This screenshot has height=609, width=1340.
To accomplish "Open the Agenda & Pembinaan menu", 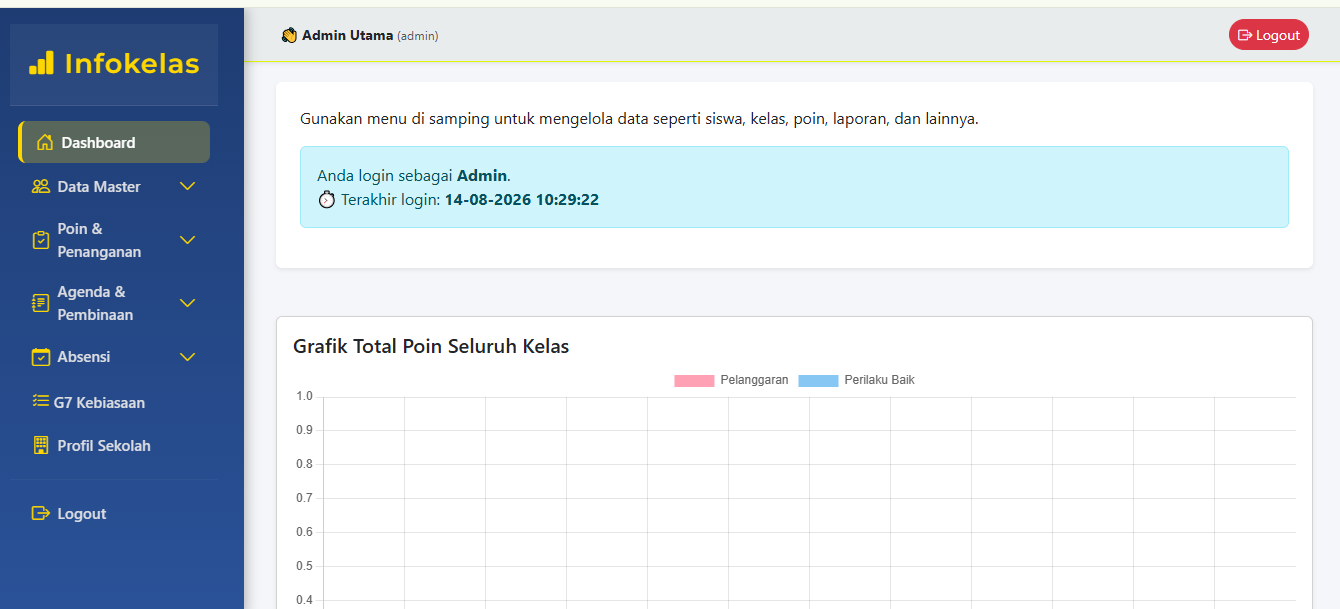I will click(114, 303).
